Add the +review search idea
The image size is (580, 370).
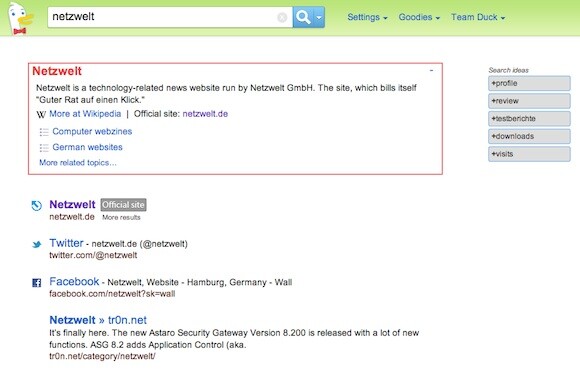529,101
